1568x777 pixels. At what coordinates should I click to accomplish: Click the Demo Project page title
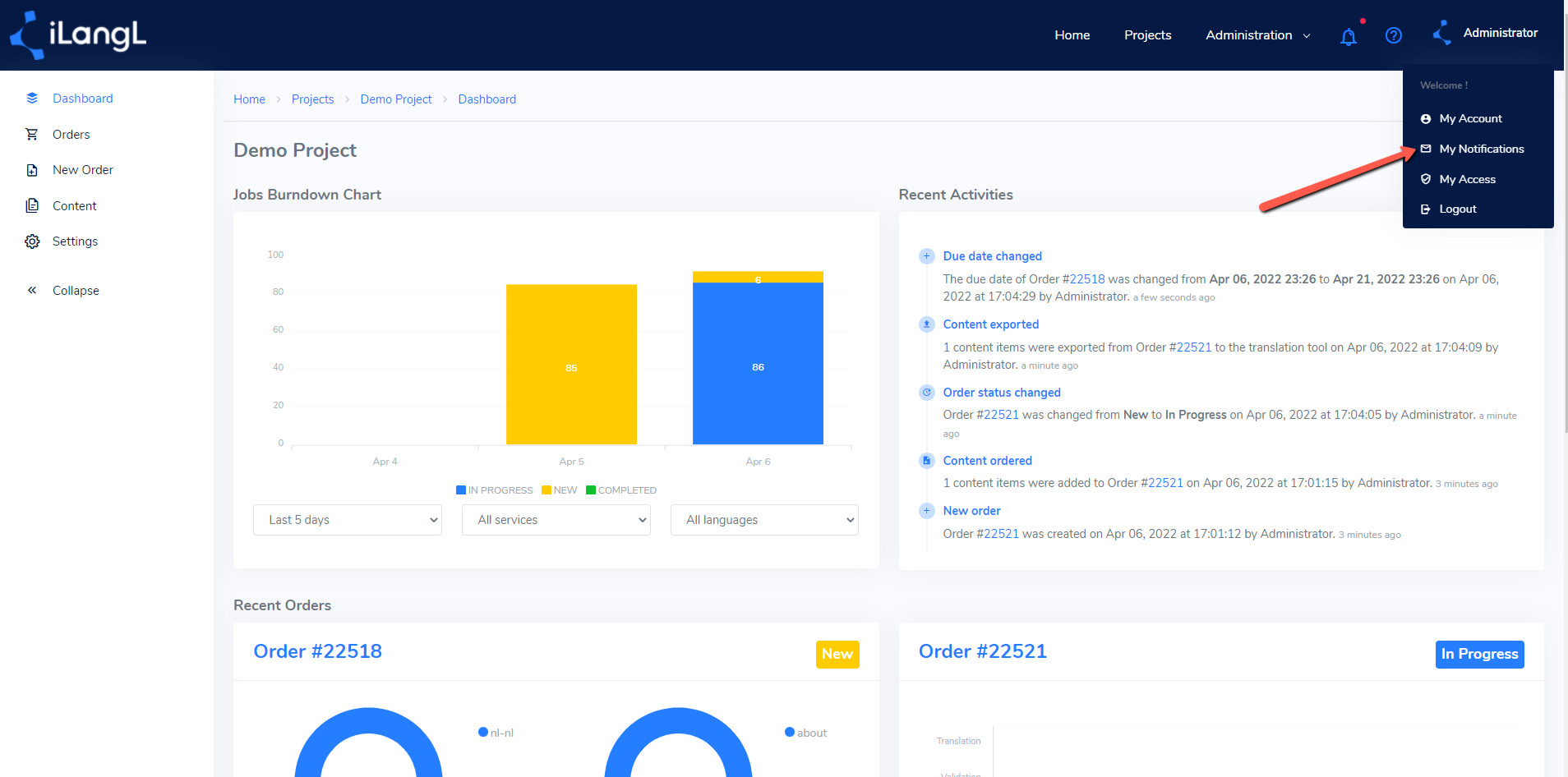pyautogui.click(x=295, y=150)
